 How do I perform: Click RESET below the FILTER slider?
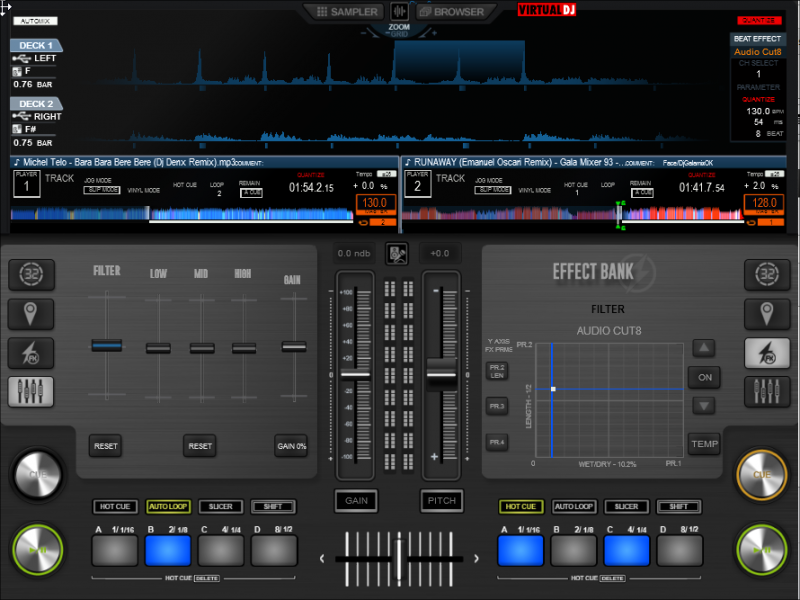pos(106,446)
